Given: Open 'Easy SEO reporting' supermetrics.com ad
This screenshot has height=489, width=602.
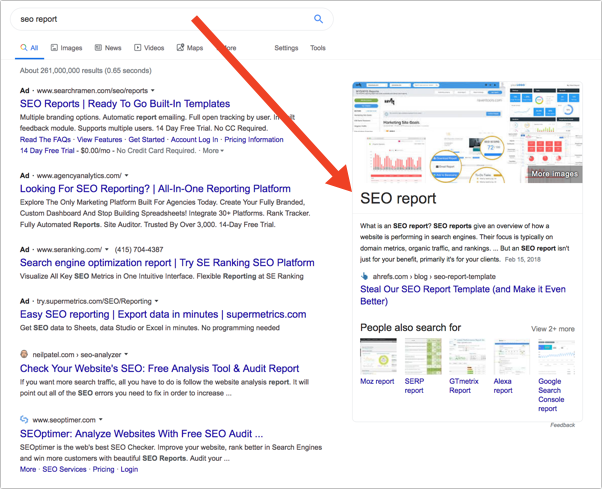Looking at the screenshot, I should click(x=163, y=314).
